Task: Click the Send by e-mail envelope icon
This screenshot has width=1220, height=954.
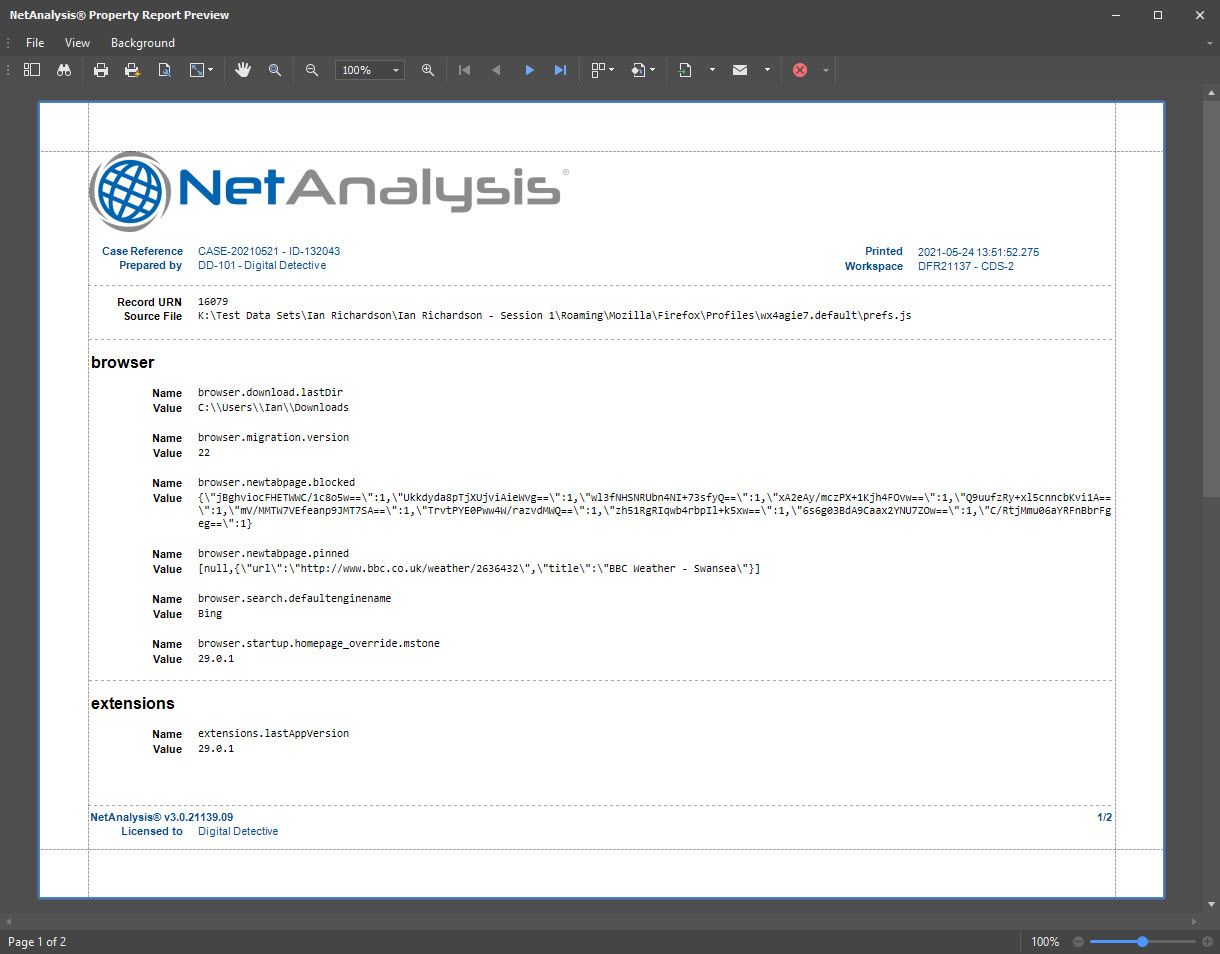Action: pos(740,70)
